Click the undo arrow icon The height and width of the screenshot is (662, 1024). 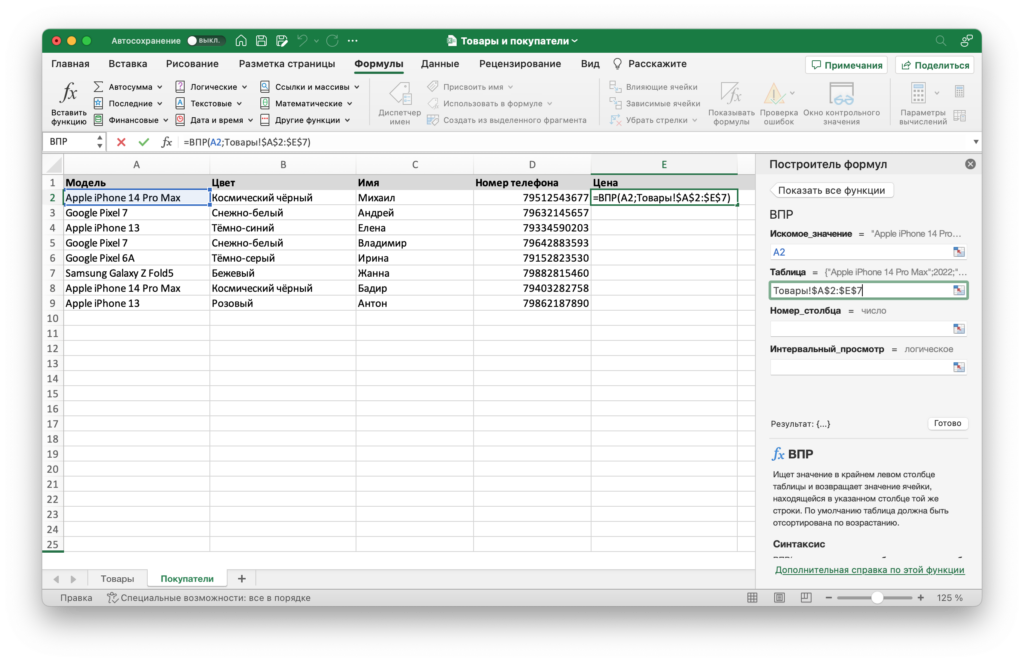(302, 40)
